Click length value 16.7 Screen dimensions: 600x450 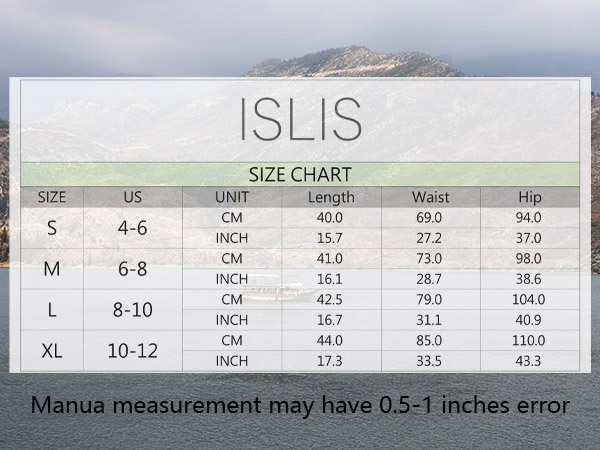tap(329, 320)
